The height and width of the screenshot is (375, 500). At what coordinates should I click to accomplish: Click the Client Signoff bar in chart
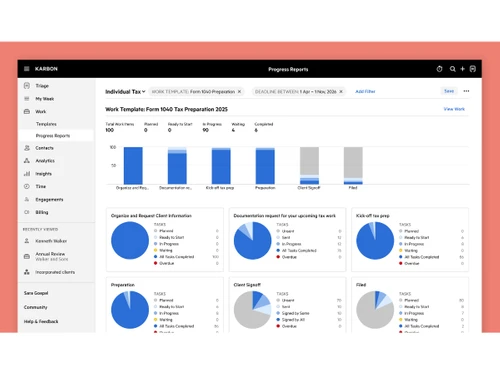pos(309,165)
